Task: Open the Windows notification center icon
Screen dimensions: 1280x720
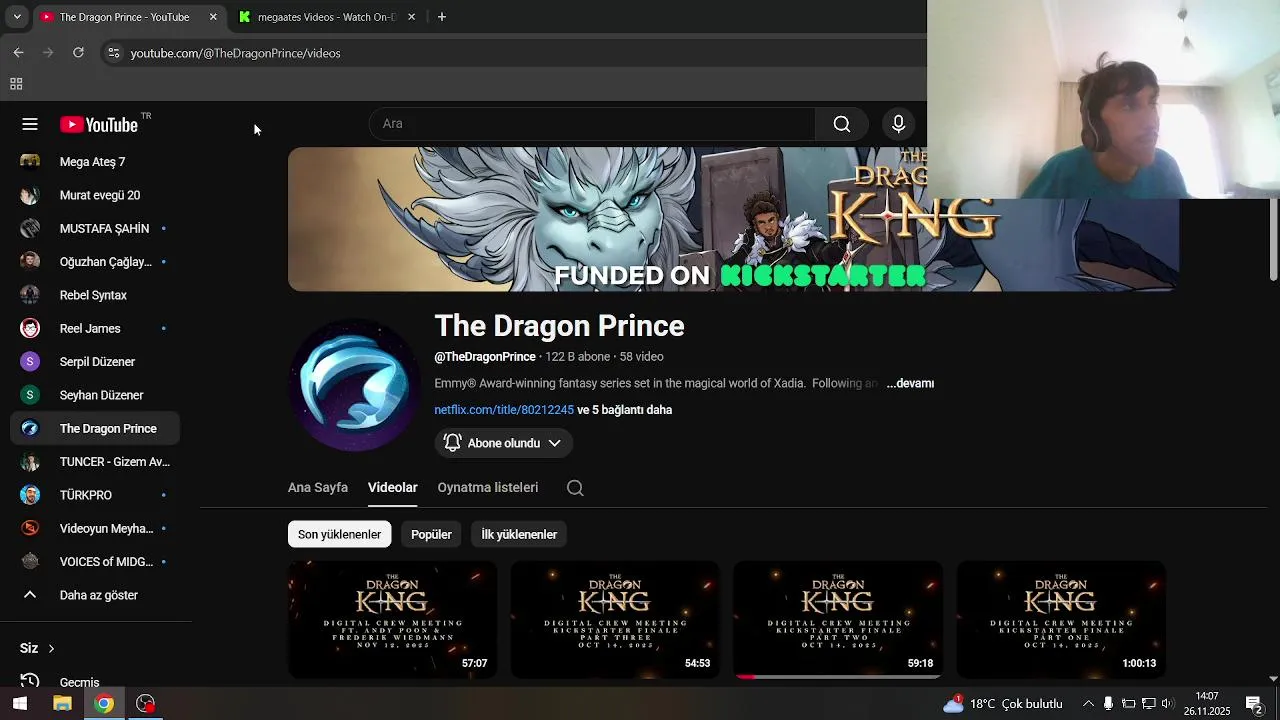Action: pyautogui.click(x=1254, y=704)
